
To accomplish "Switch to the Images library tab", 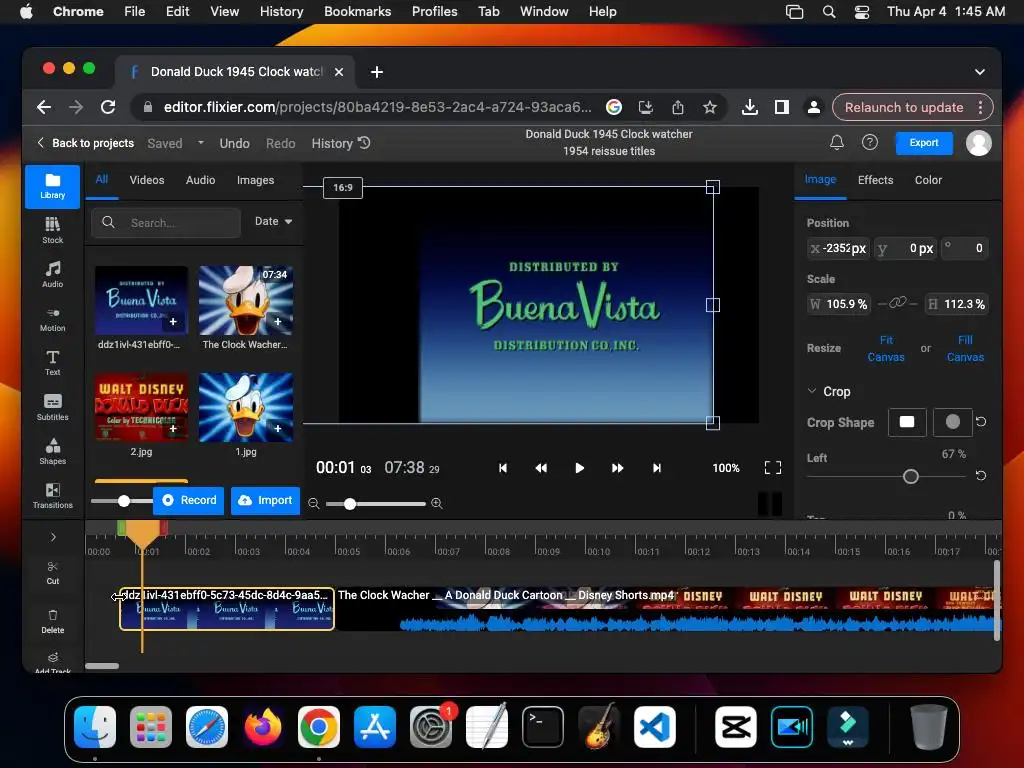I will pyautogui.click(x=255, y=180).
